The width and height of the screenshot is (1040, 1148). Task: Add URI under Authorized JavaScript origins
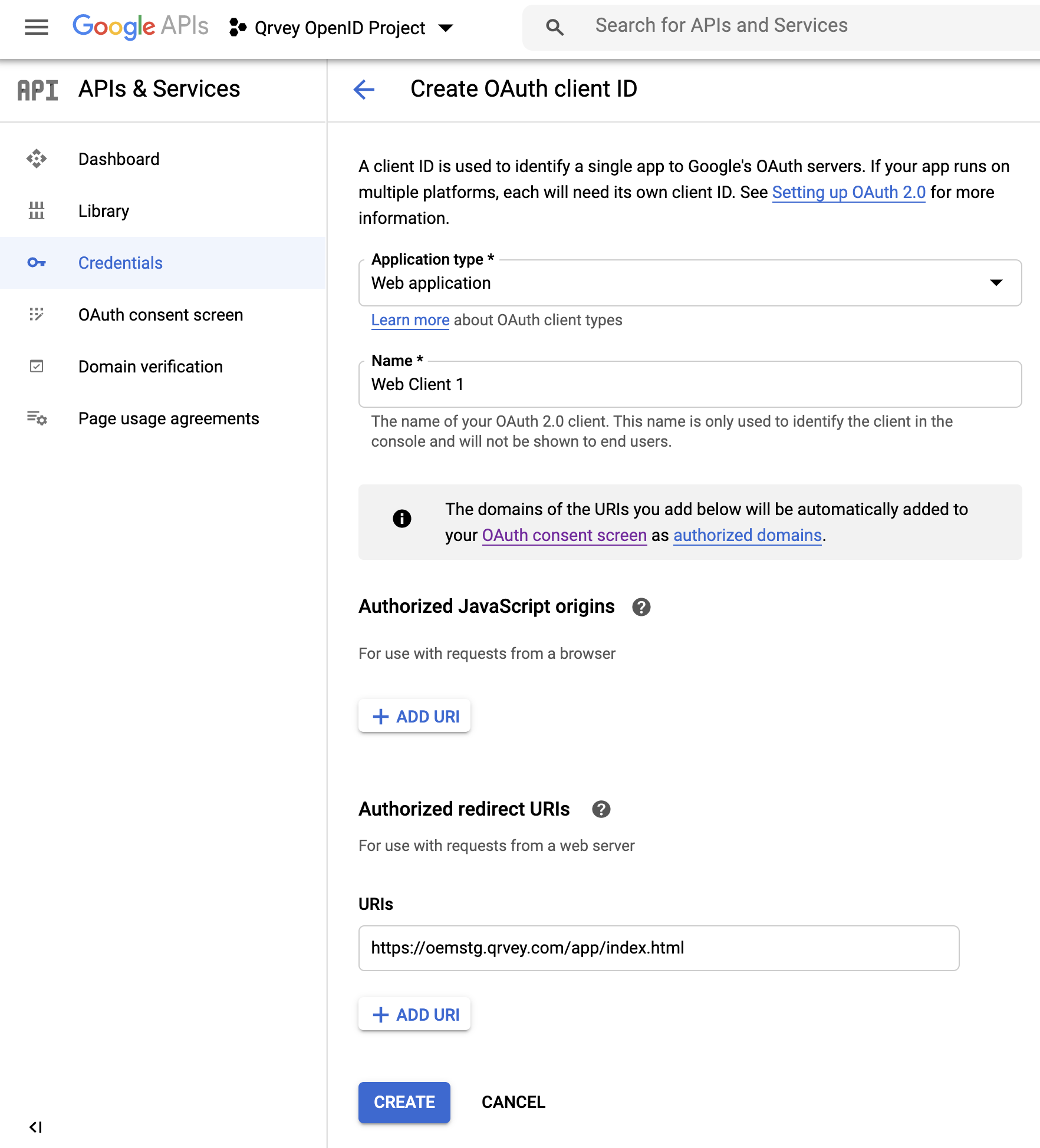(414, 716)
